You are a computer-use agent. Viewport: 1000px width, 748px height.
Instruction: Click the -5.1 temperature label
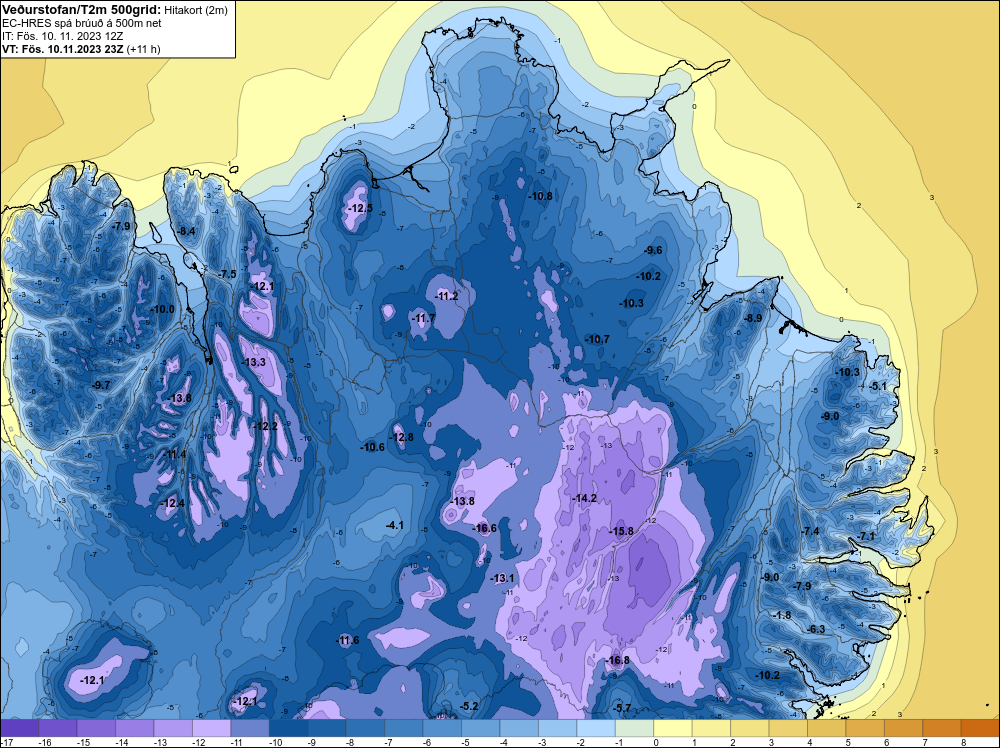878,386
